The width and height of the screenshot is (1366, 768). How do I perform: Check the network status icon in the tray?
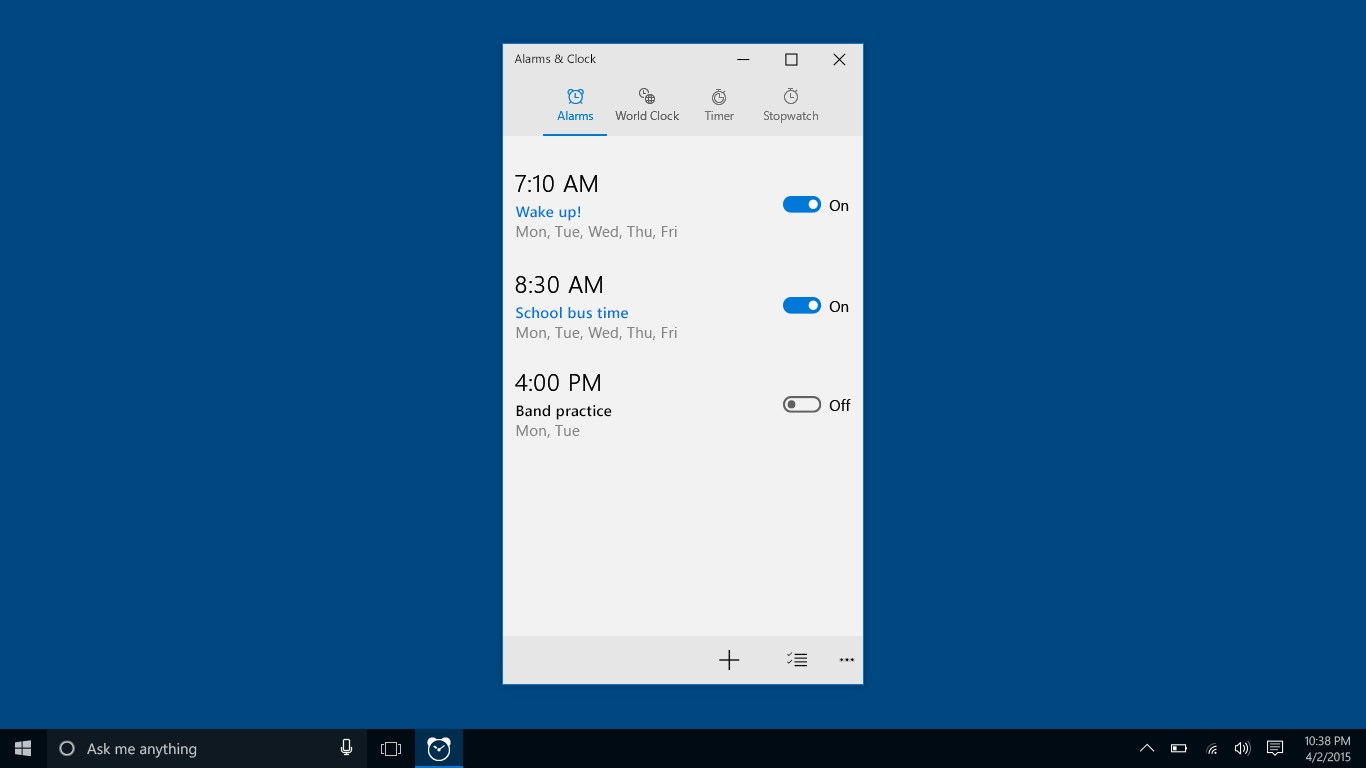[1211, 747]
